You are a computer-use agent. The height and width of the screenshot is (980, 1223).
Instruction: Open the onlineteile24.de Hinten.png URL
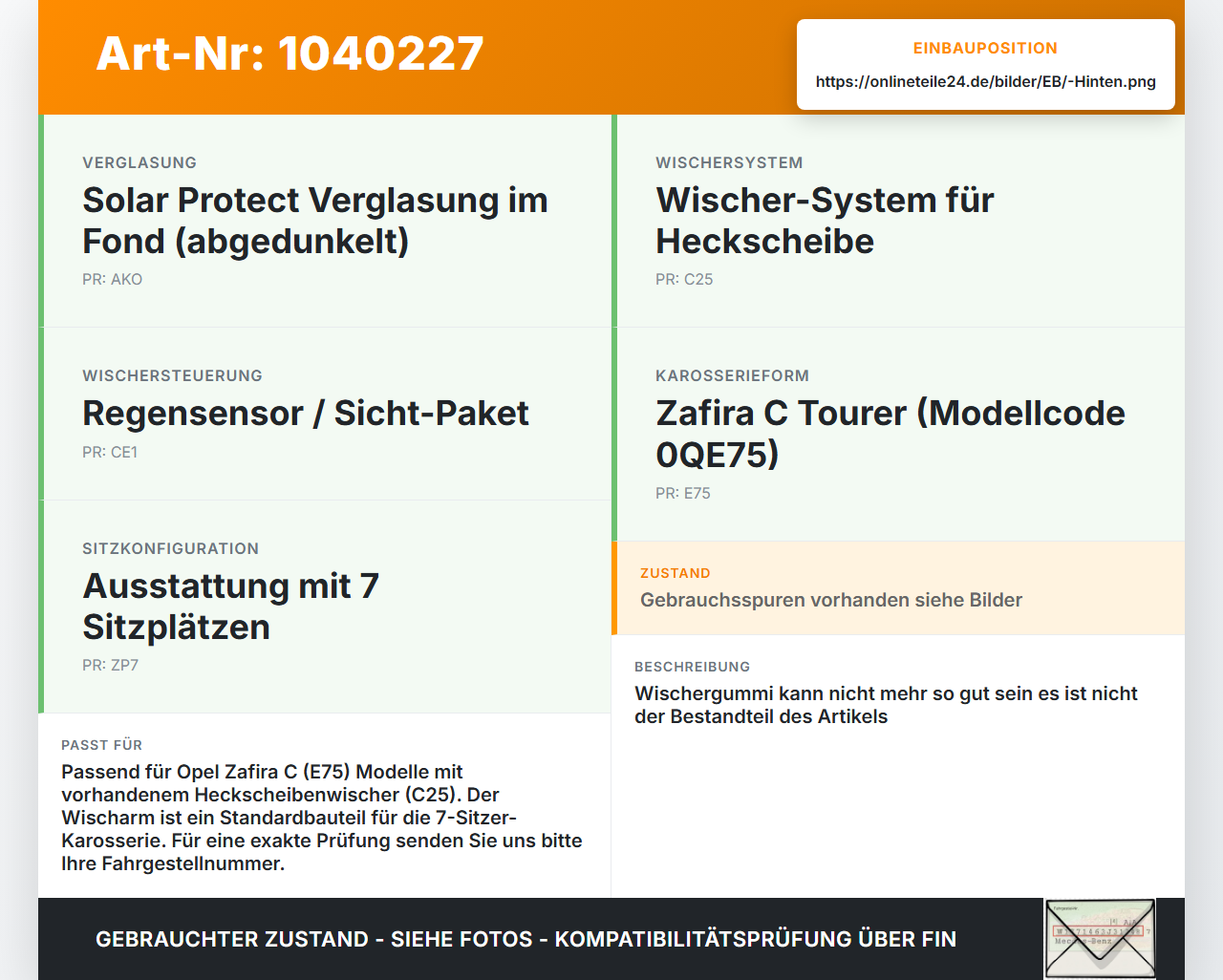point(985,81)
